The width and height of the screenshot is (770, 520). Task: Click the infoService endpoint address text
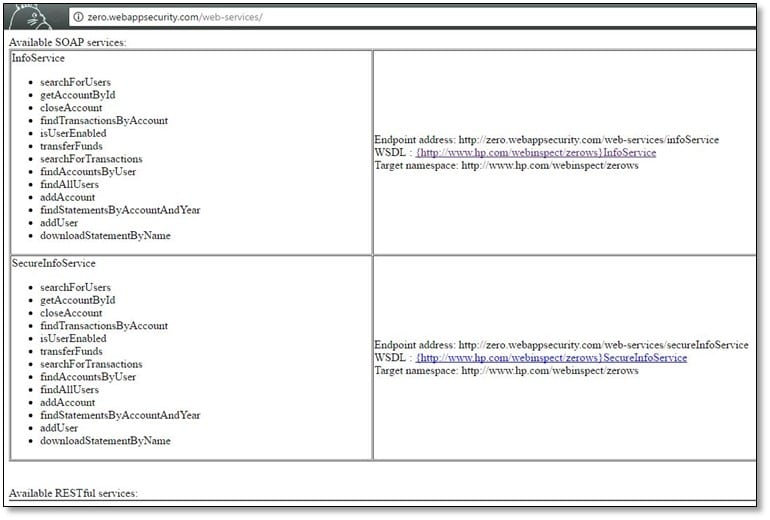click(546, 140)
